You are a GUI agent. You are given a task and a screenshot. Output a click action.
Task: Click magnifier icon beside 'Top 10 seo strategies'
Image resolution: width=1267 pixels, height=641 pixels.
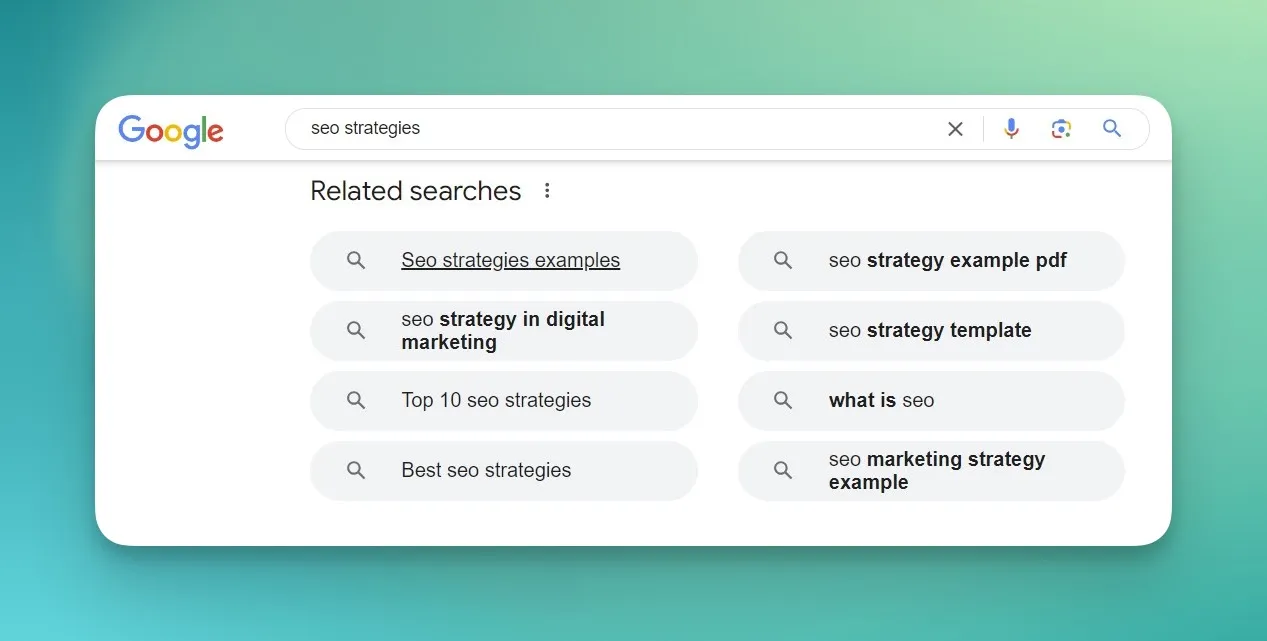point(356,401)
